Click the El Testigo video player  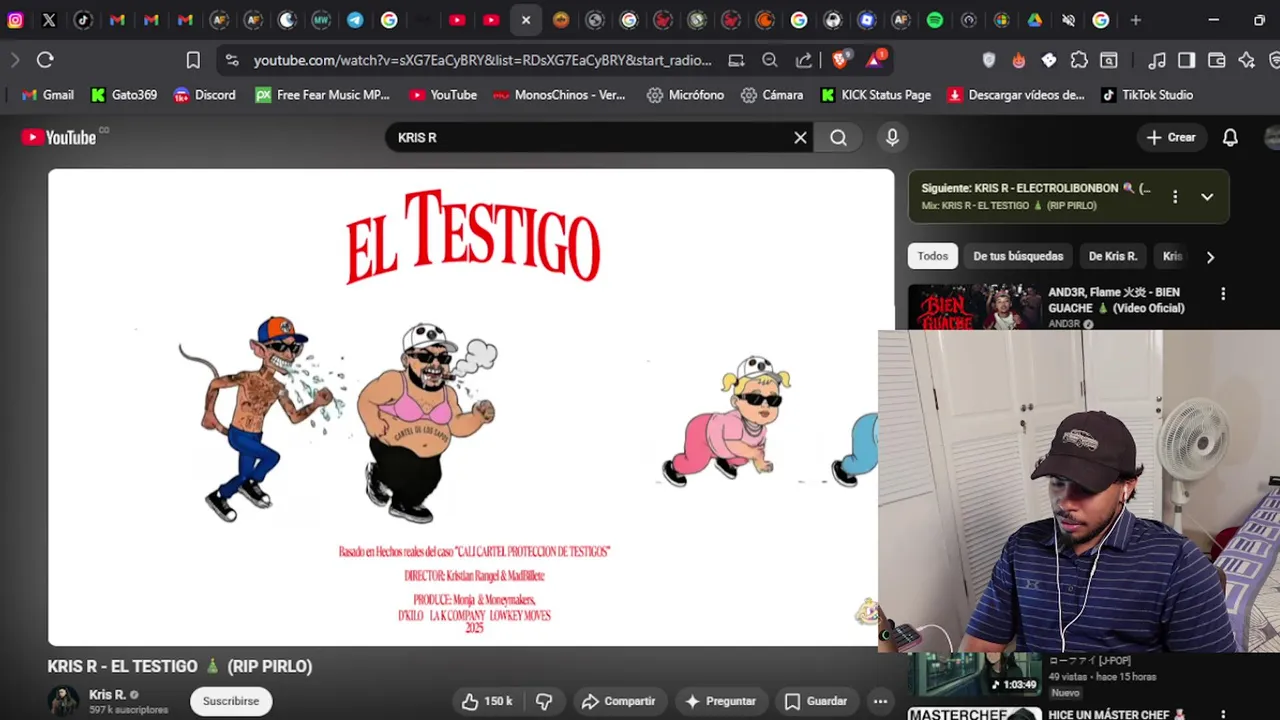(471, 407)
